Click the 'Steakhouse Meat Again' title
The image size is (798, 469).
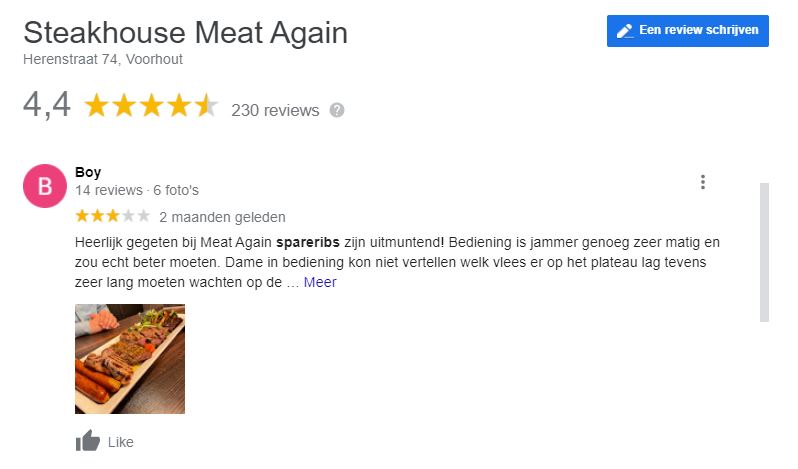coord(185,32)
